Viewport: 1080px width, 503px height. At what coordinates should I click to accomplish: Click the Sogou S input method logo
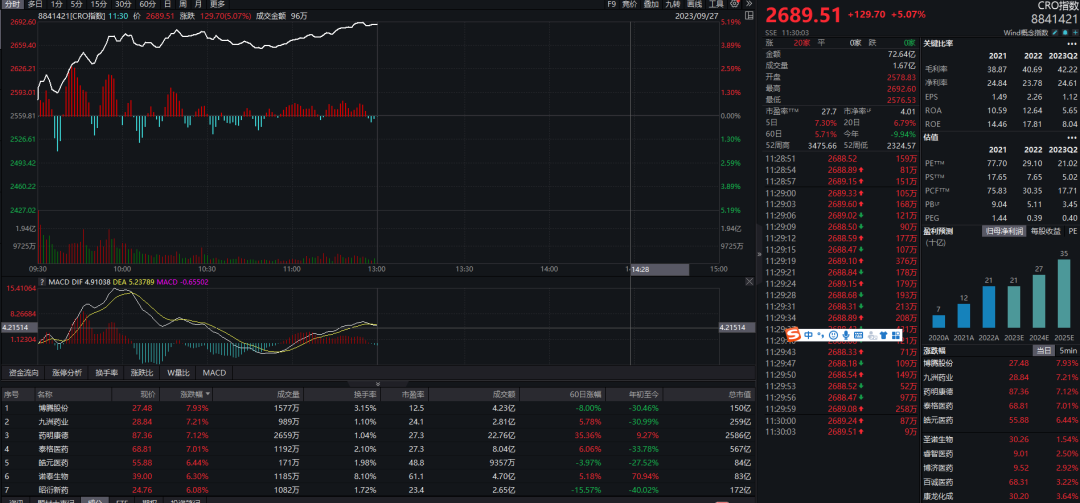(793, 335)
